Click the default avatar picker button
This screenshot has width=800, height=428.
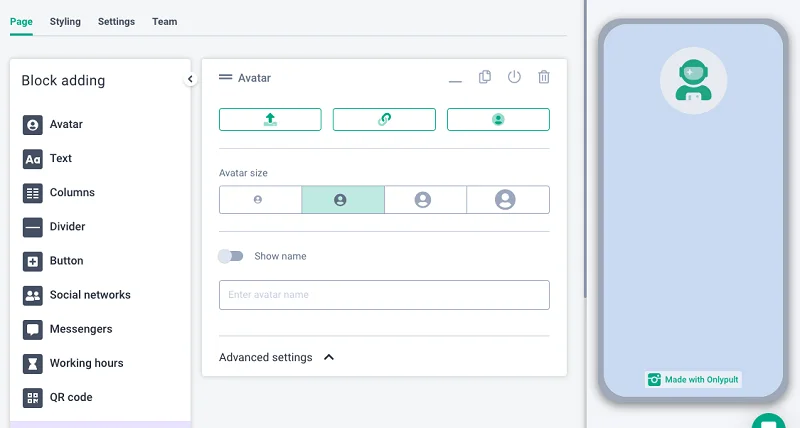(x=498, y=119)
